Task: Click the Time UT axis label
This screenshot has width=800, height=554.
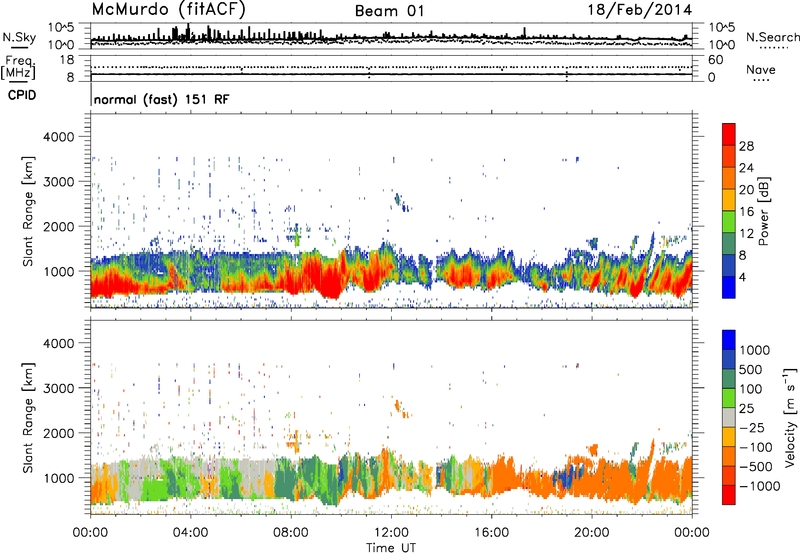Action: pyautogui.click(x=391, y=548)
